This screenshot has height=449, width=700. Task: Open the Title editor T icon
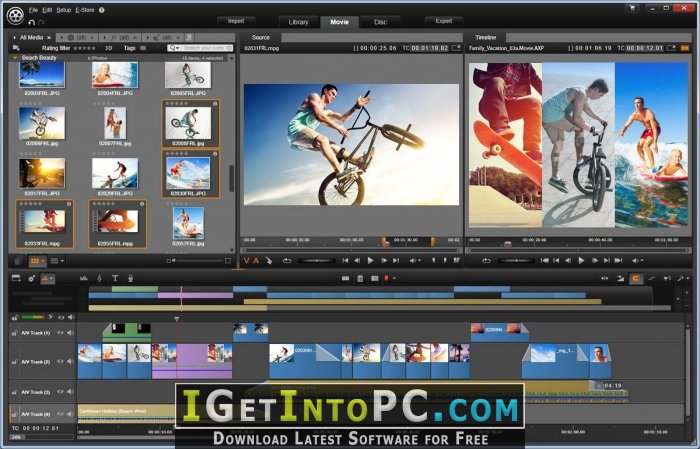pyautogui.click(x=115, y=278)
